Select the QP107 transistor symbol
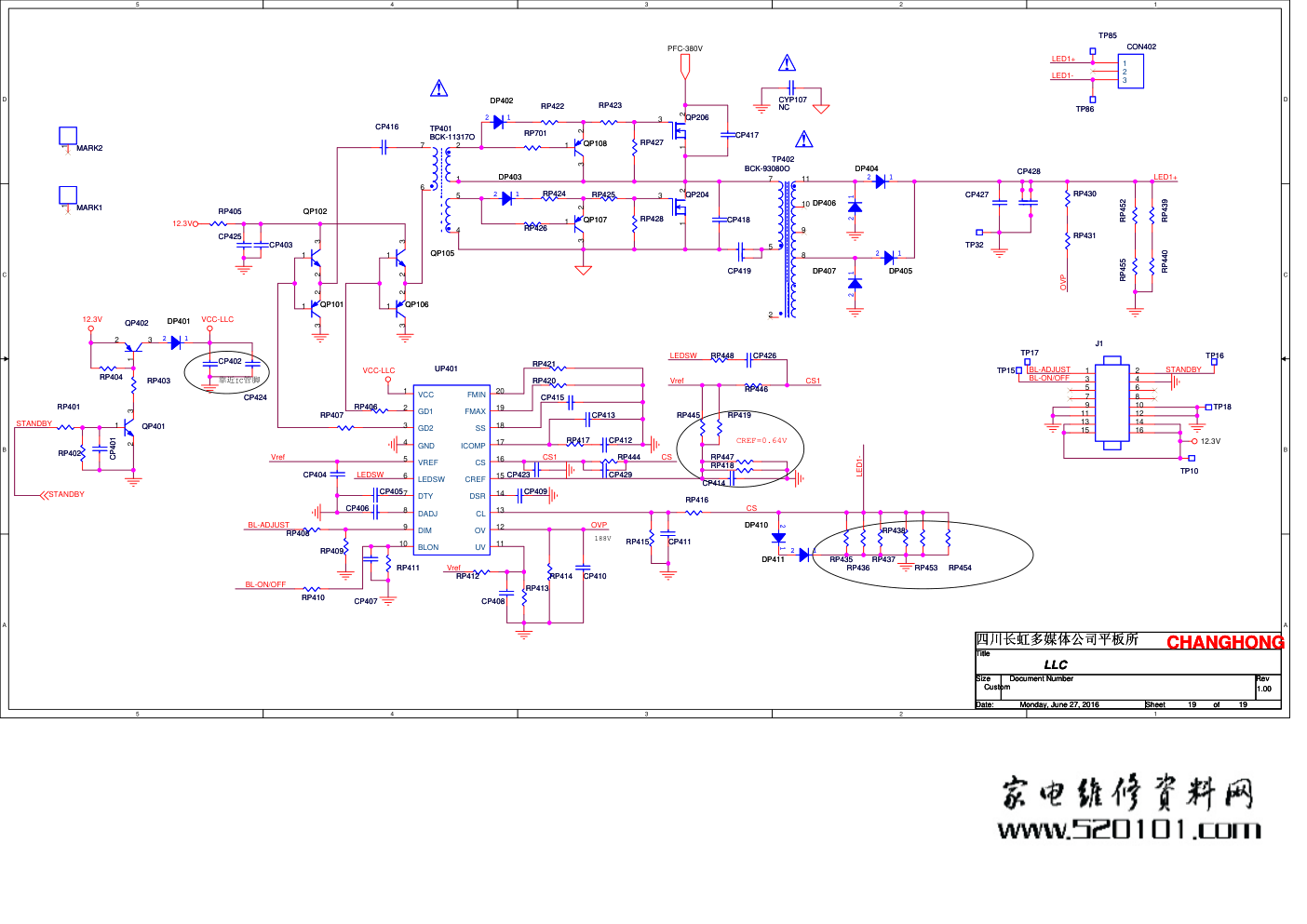 pyautogui.click(x=579, y=221)
